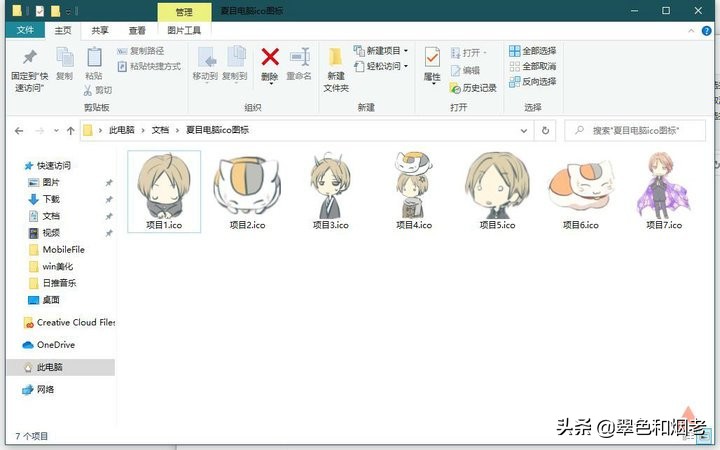The height and width of the screenshot is (450, 720).
Task: Open the New item (新建项目) dropdown
Action: 381,51
